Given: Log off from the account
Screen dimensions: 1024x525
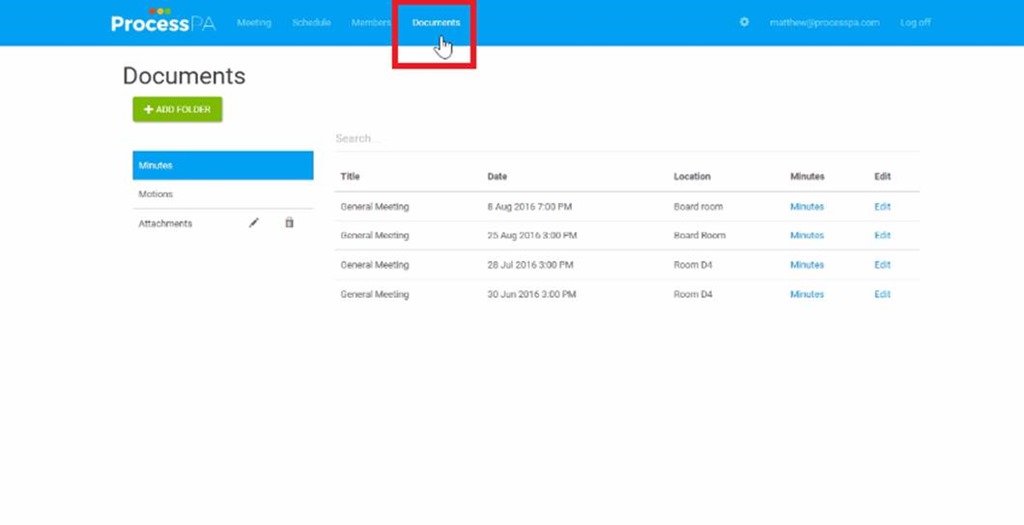Looking at the screenshot, I should 915,22.
